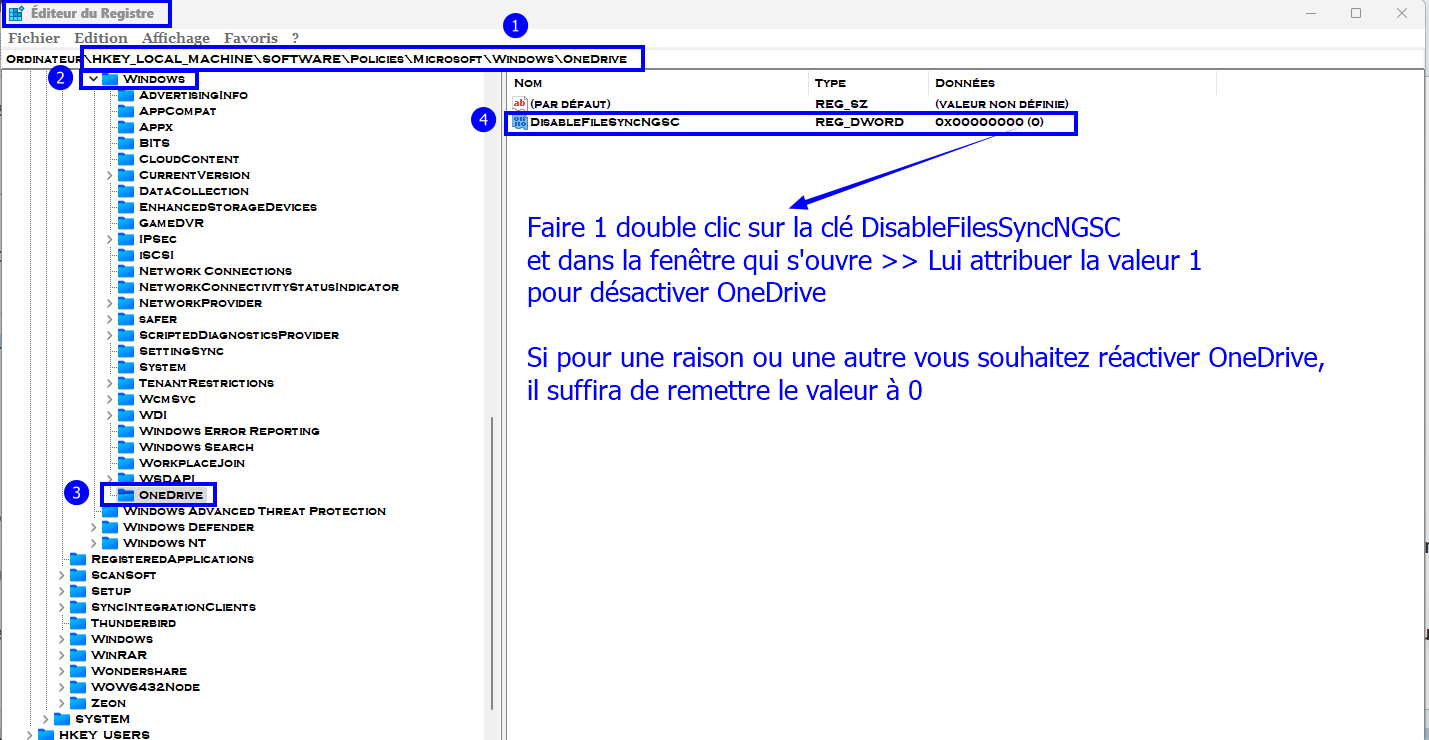Click the REG_DWORD type cell

tap(859, 123)
